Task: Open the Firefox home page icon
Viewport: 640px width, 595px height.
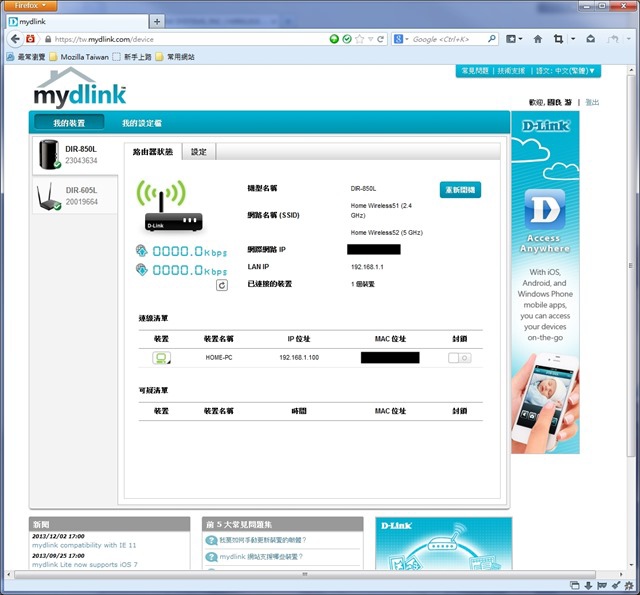Action: tap(538, 39)
